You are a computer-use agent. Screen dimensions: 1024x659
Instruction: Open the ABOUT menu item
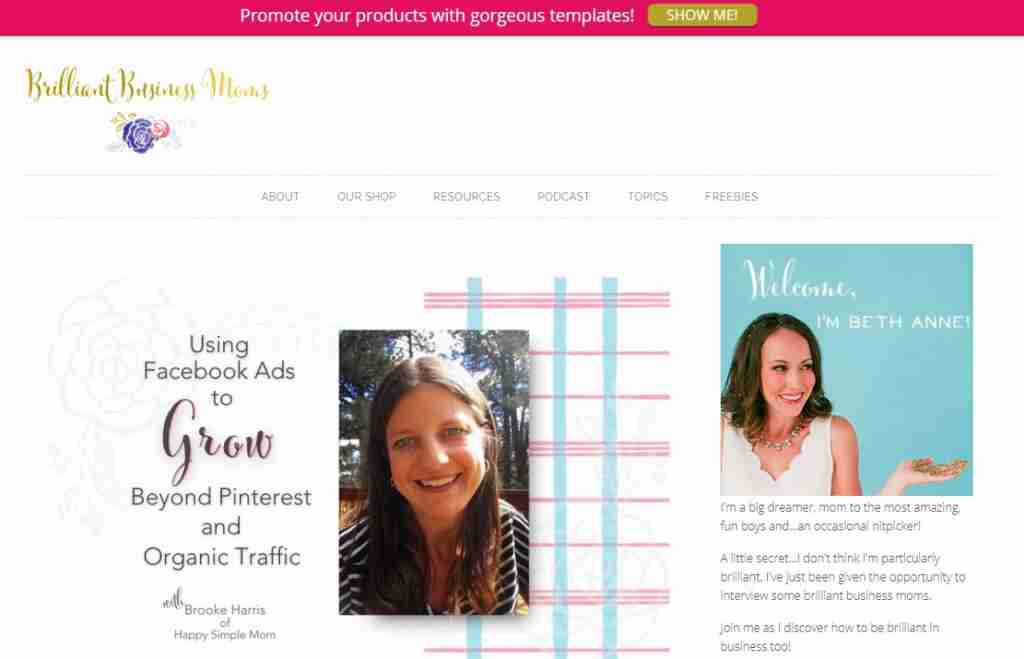point(280,197)
